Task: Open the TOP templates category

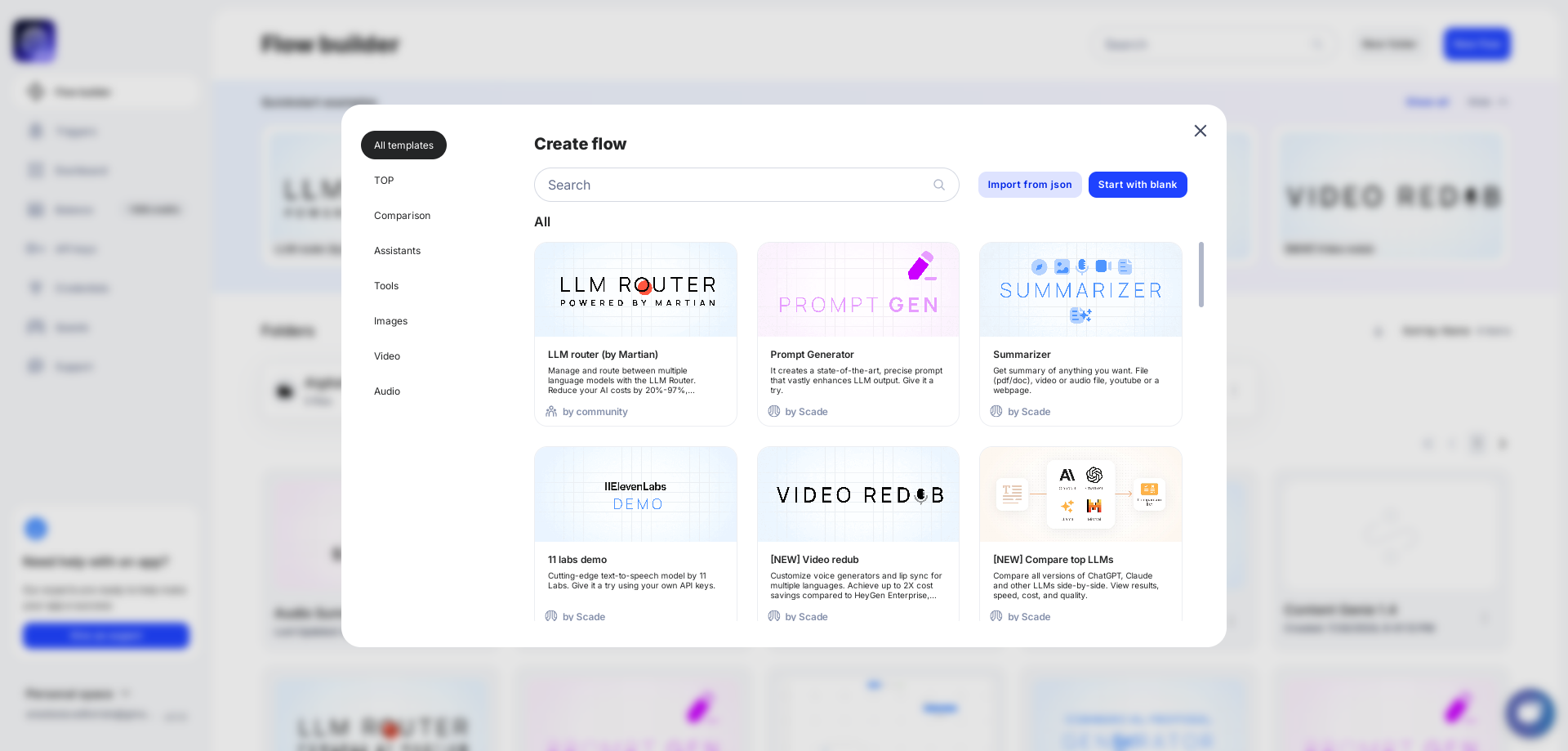Action: point(384,181)
